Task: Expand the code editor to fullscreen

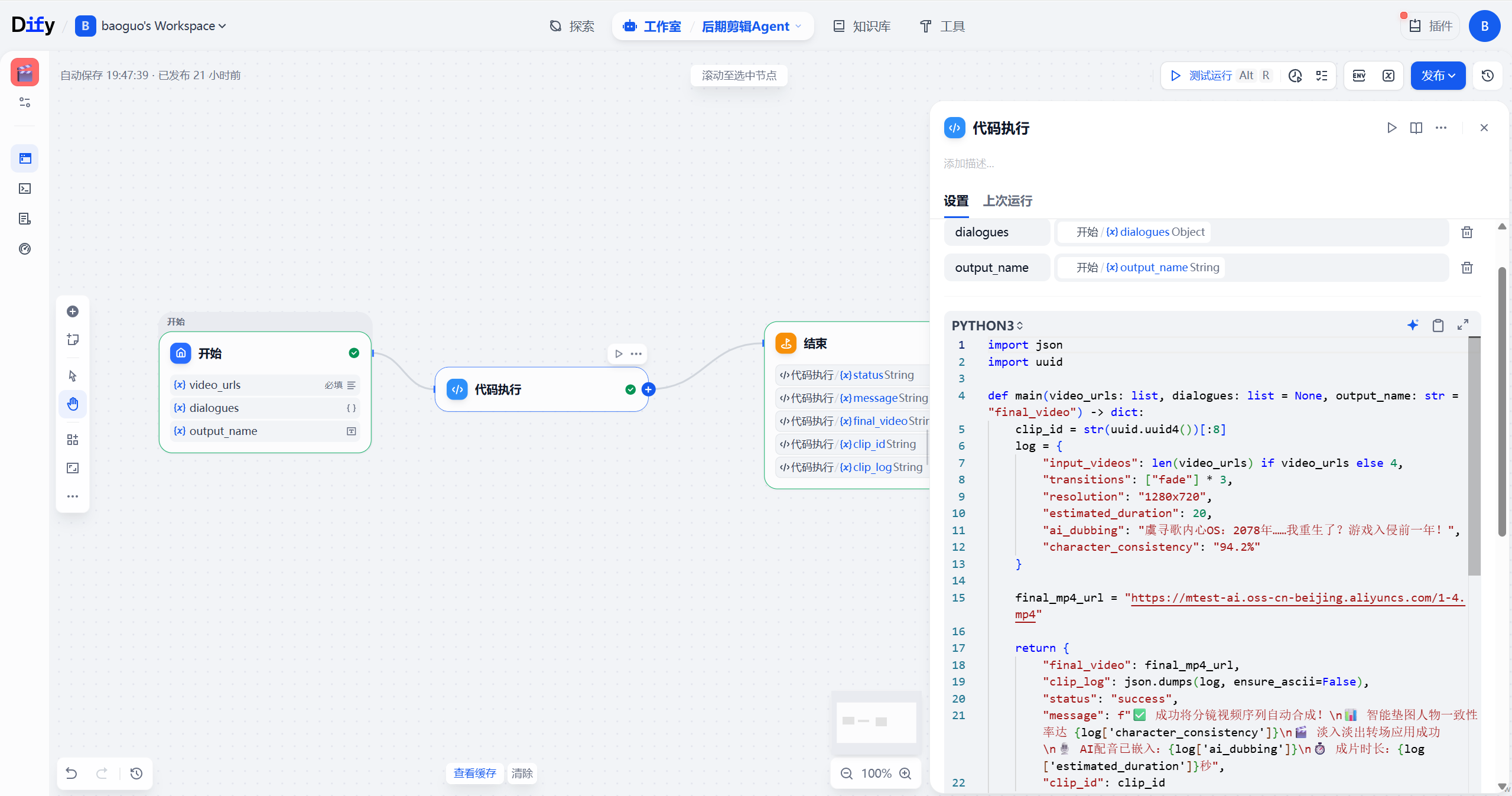Action: (x=1463, y=325)
